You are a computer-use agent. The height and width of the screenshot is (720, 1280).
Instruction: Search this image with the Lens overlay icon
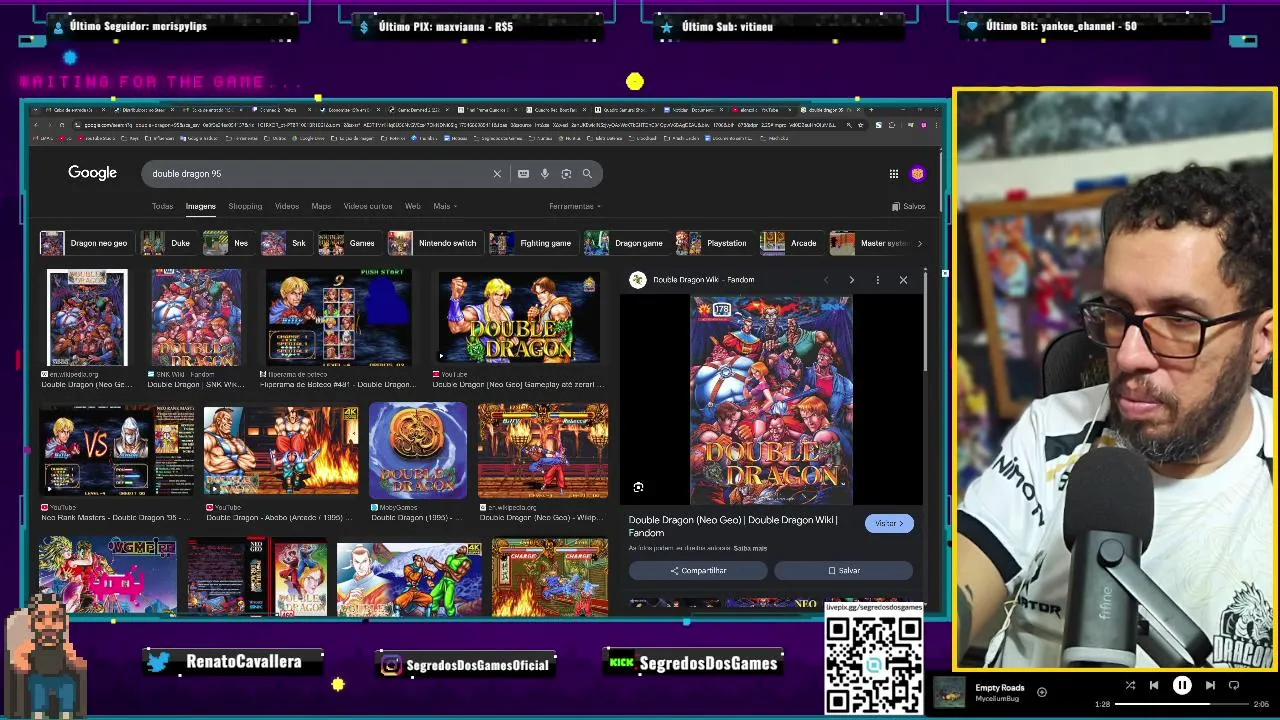click(638, 487)
